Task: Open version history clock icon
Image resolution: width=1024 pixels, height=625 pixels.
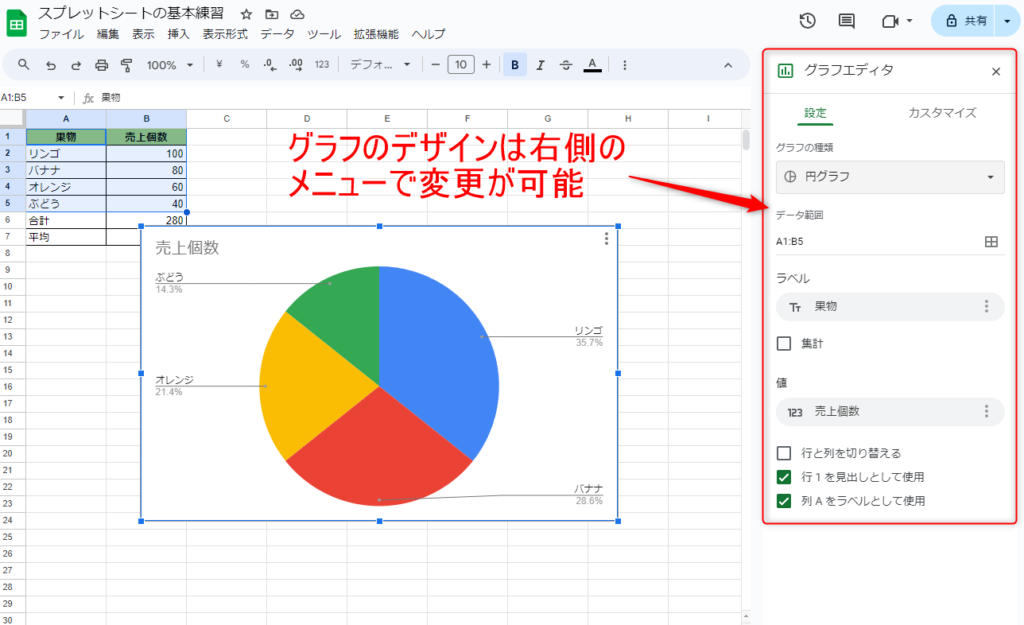Action: [808, 21]
